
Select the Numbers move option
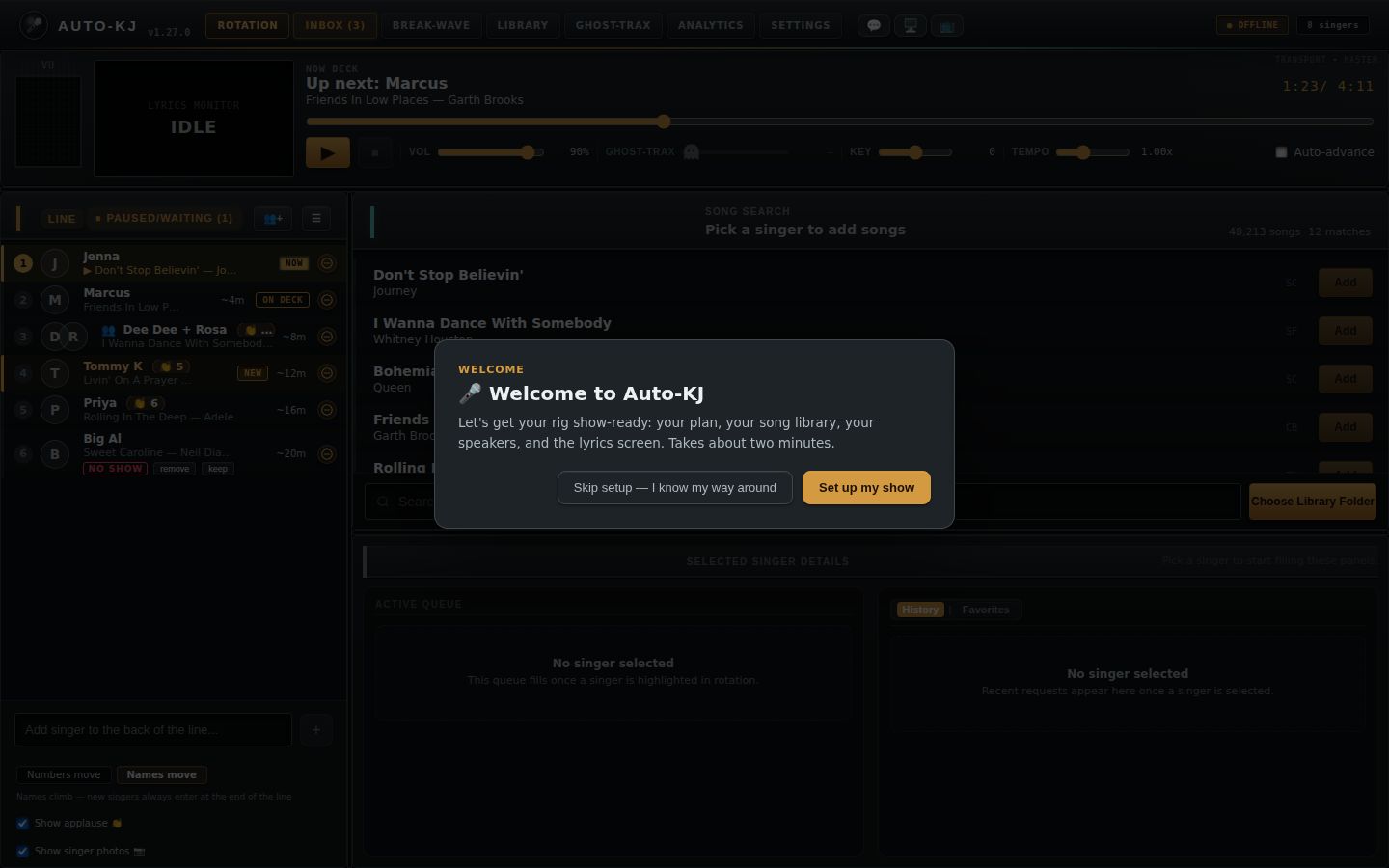64,775
